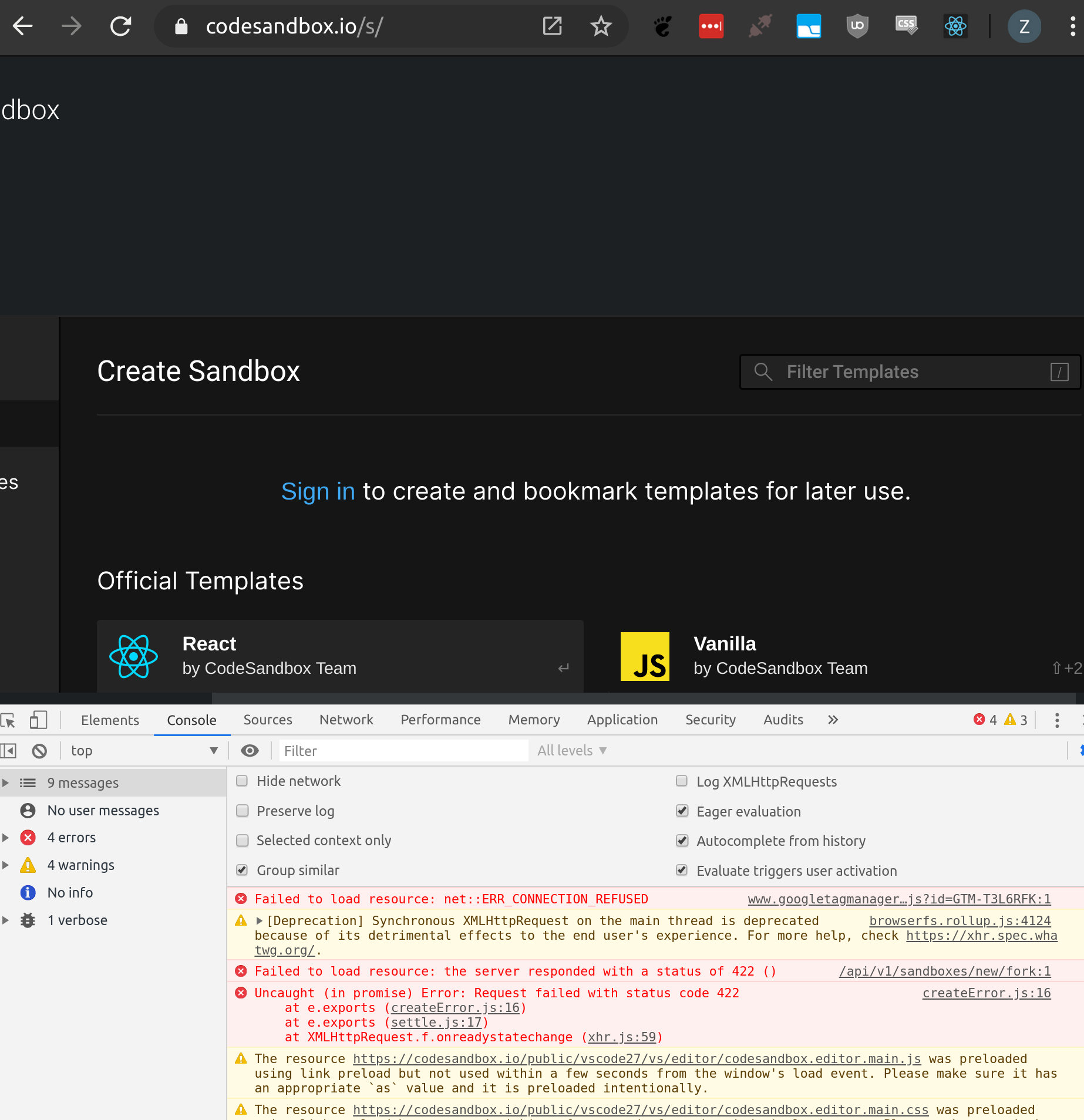Open the Z profile avatar
This screenshot has width=1084, height=1120.
coord(1024,26)
